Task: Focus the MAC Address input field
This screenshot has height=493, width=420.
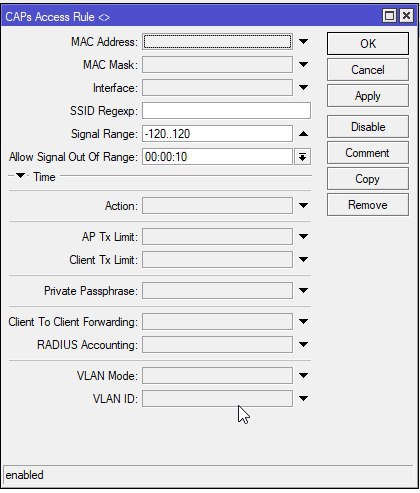Action: (217, 42)
